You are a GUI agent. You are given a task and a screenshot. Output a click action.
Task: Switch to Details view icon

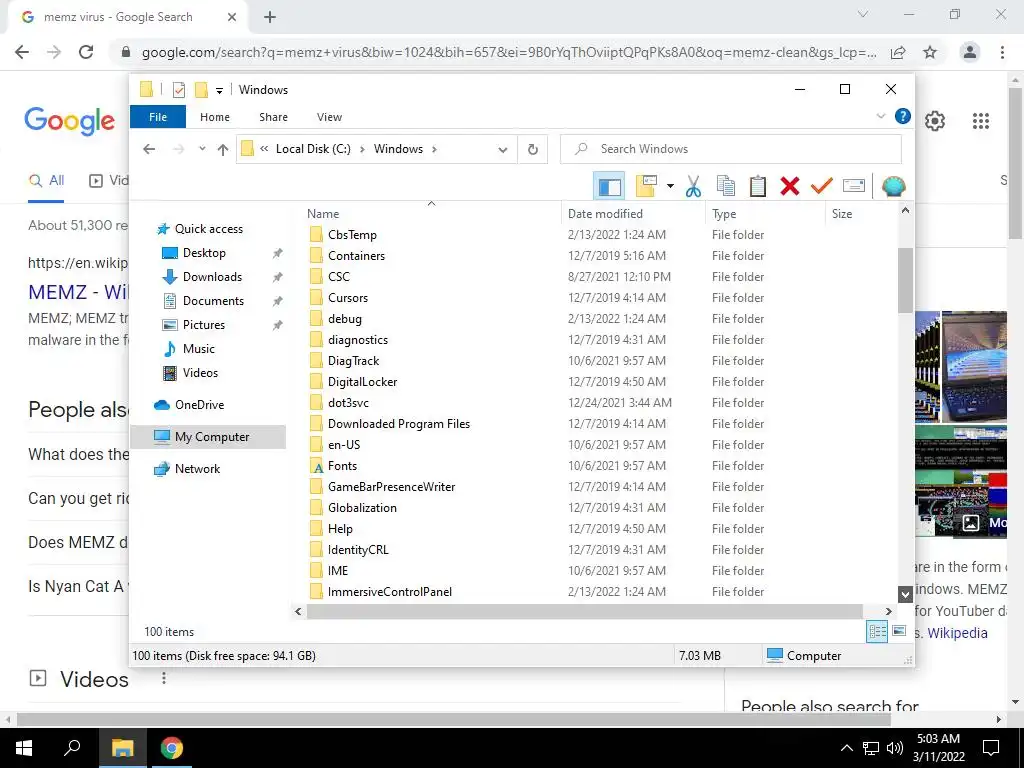(x=876, y=632)
